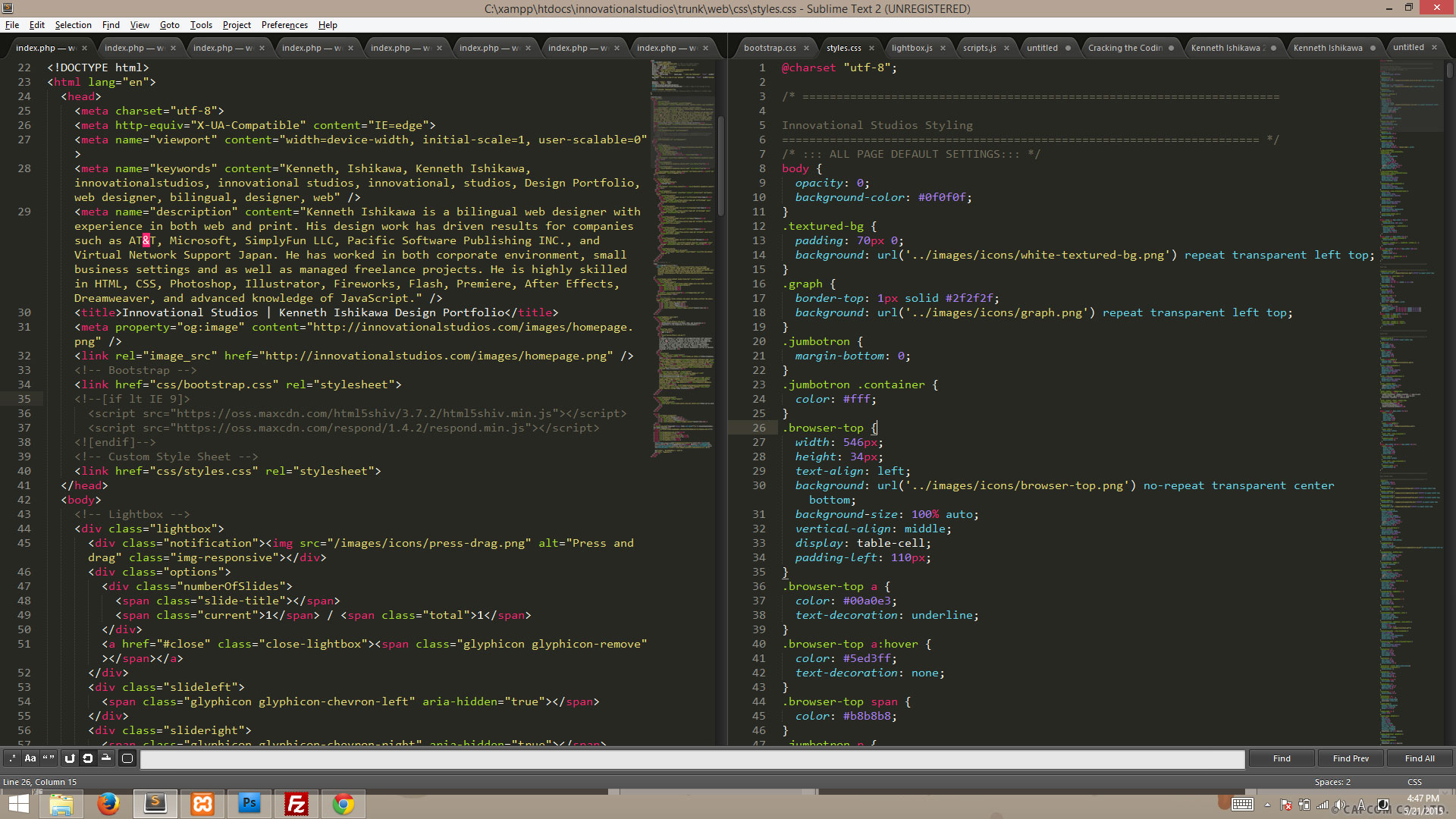The width and height of the screenshot is (1456, 819).
Task: Close the lightbox.js tab
Action: (943, 48)
